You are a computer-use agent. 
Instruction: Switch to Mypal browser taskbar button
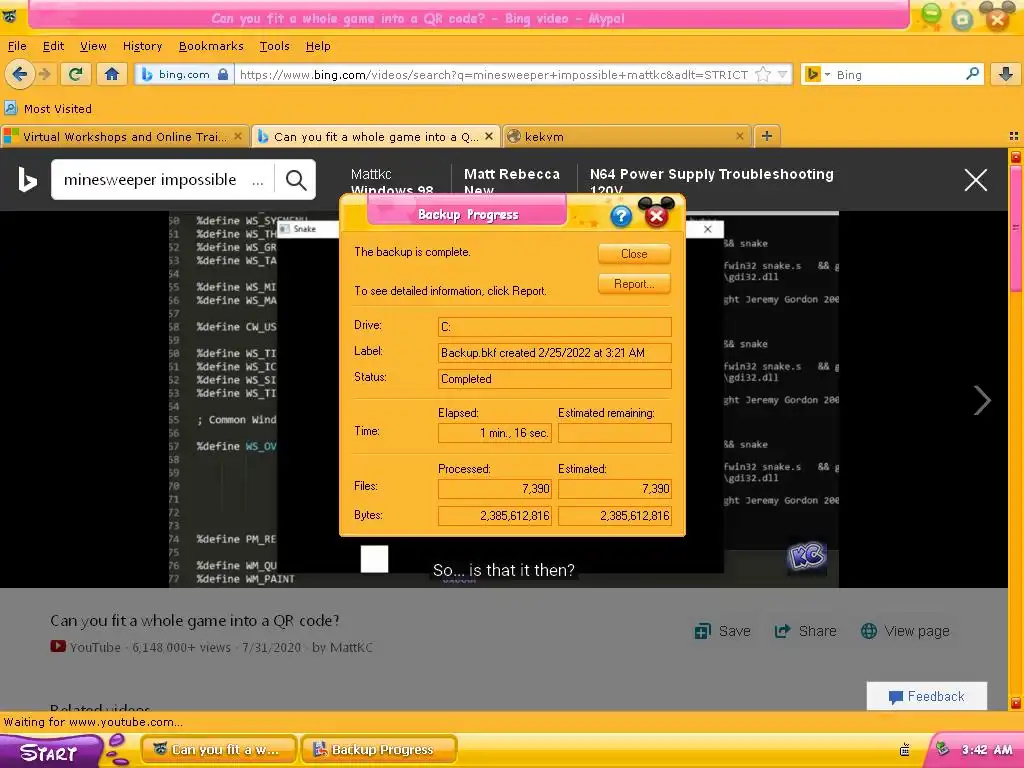219,750
